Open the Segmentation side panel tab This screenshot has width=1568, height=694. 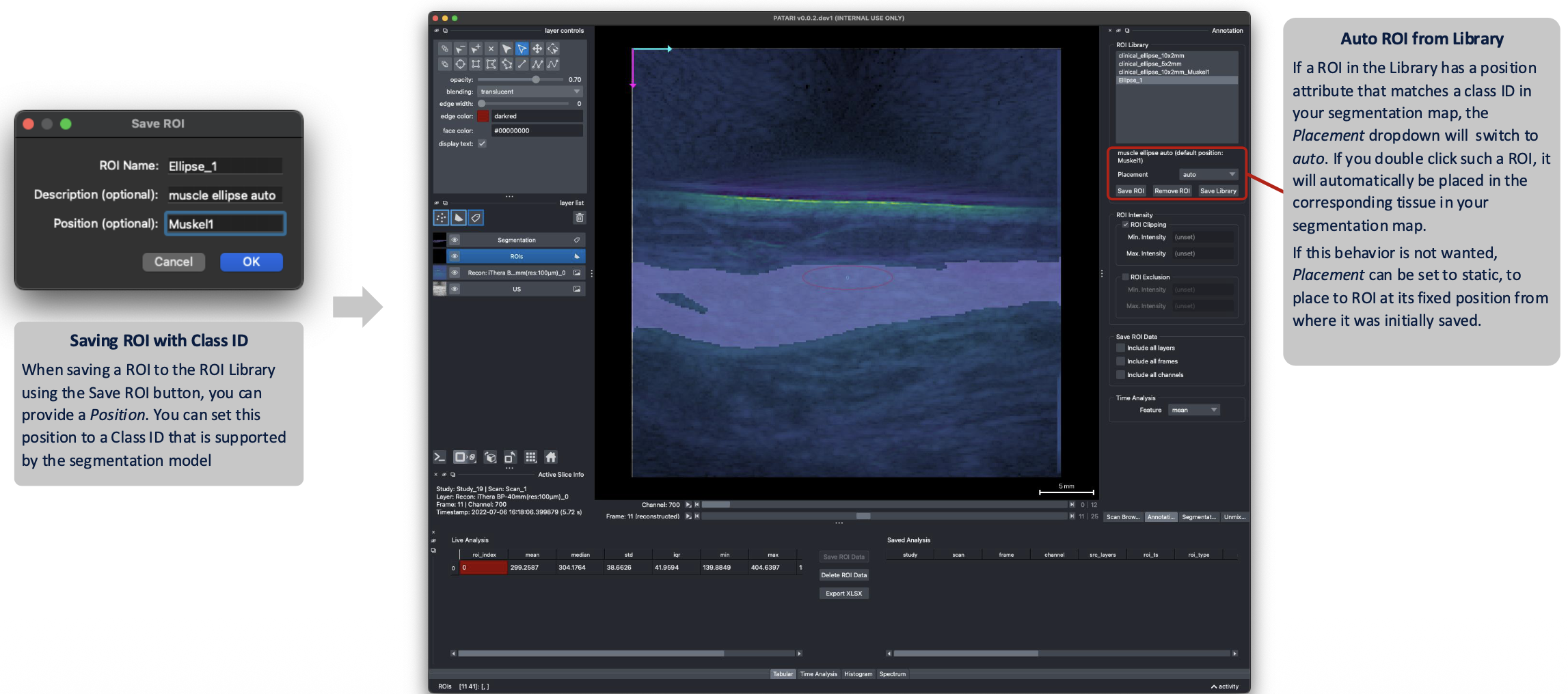(1199, 517)
